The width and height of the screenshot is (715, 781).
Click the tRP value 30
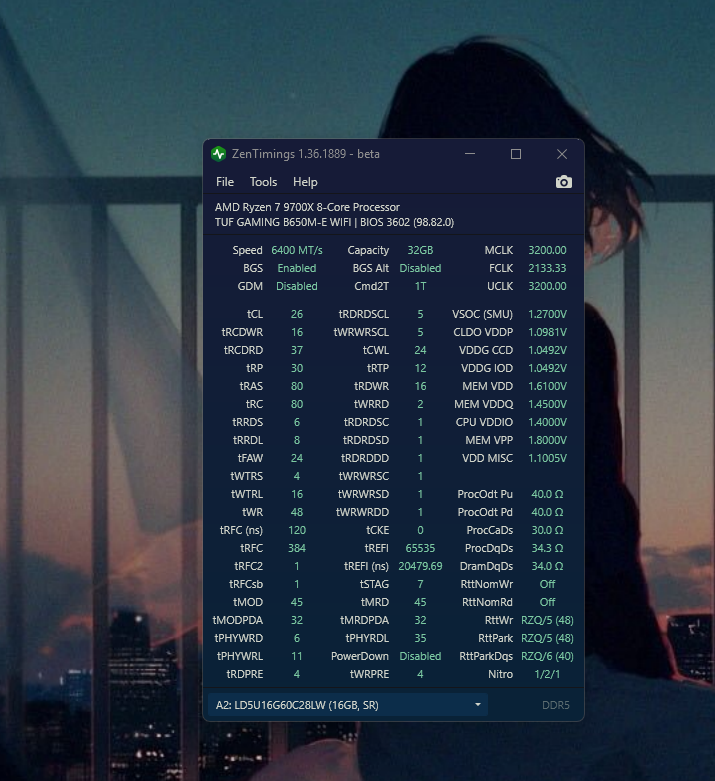point(296,368)
